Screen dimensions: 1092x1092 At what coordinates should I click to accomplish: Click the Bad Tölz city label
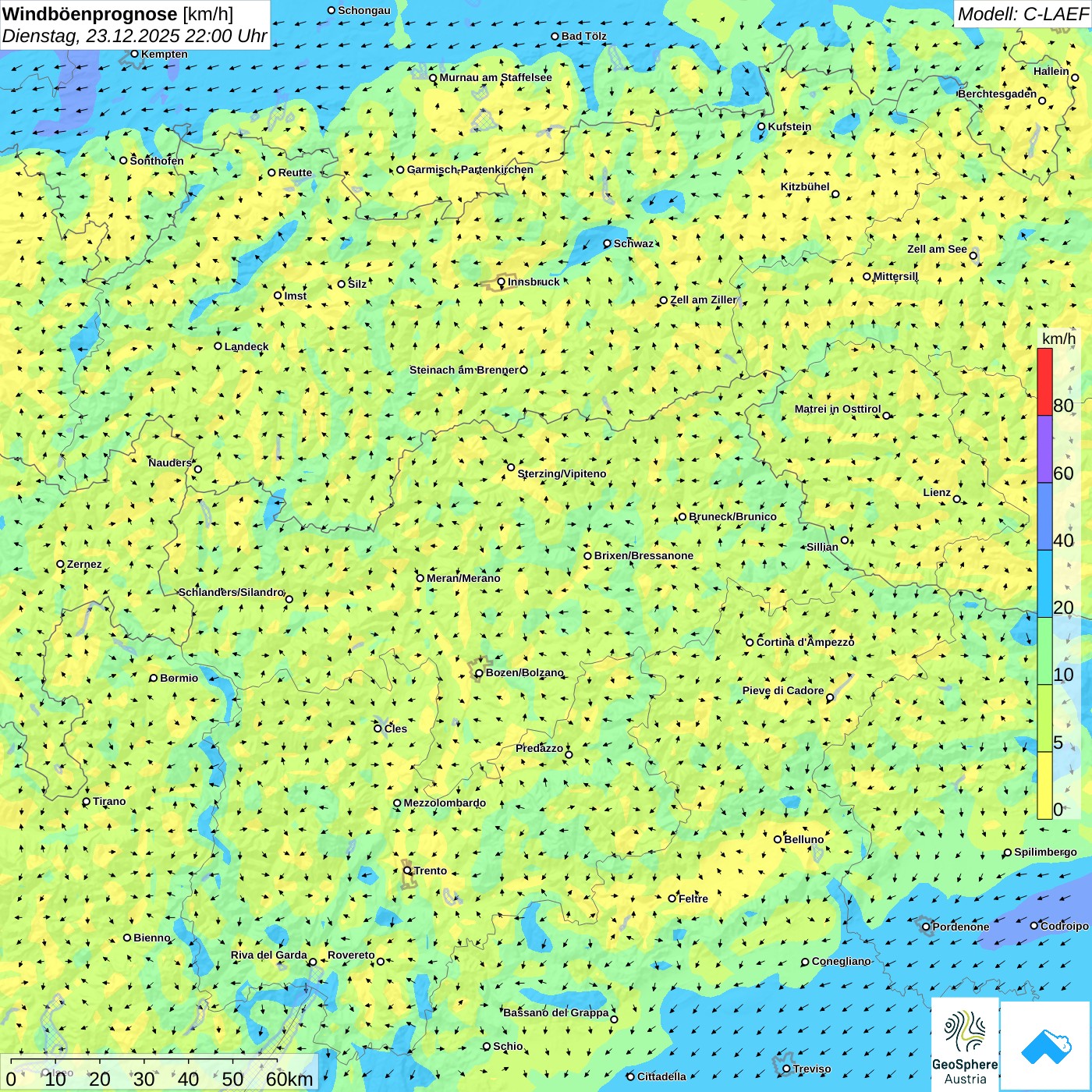pos(584,36)
